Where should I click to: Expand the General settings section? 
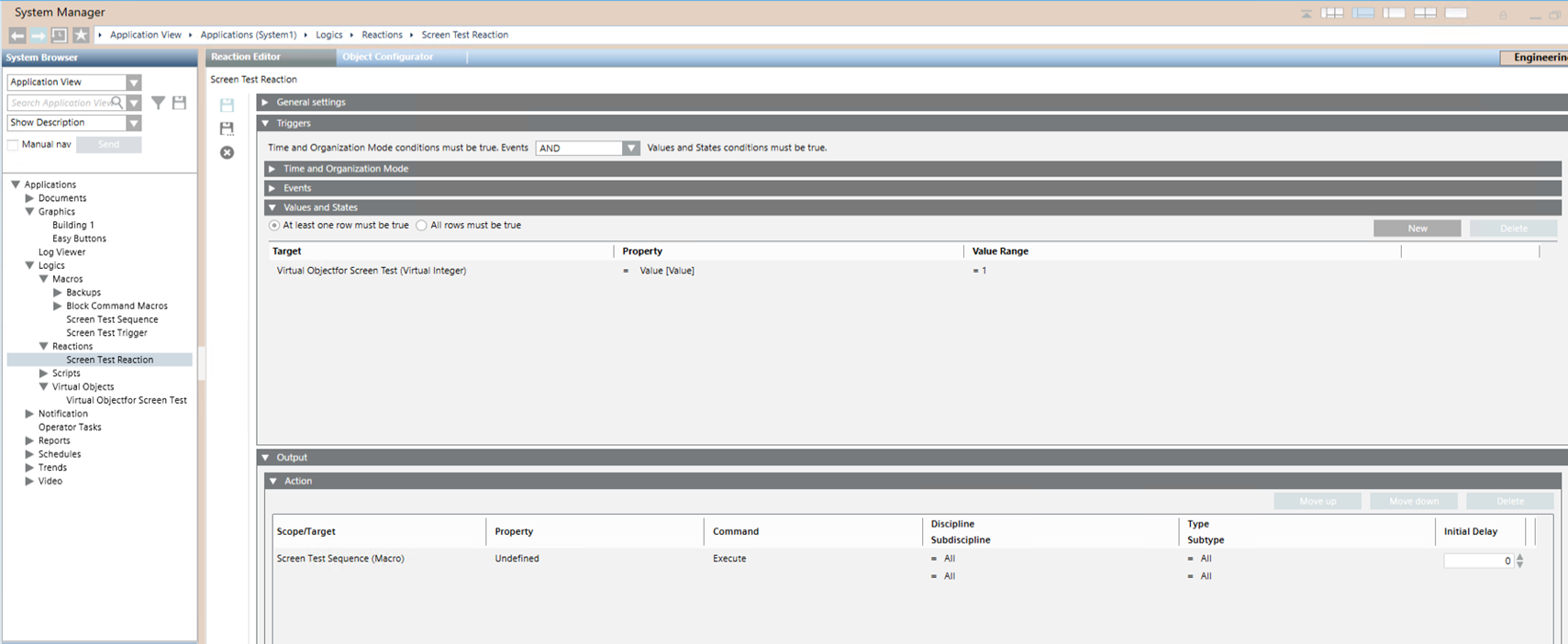coord(265,102)
